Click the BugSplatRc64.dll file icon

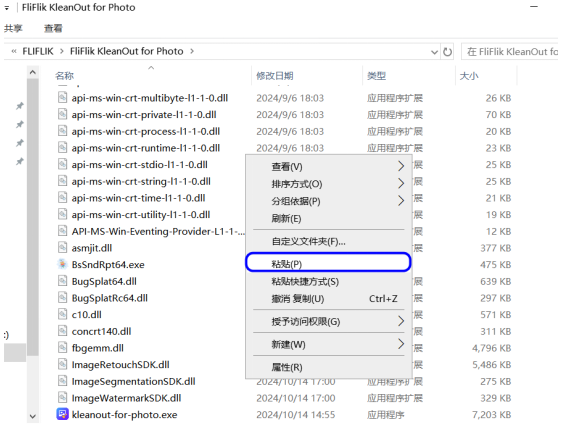pyautogui.click(x=62, y=298)
